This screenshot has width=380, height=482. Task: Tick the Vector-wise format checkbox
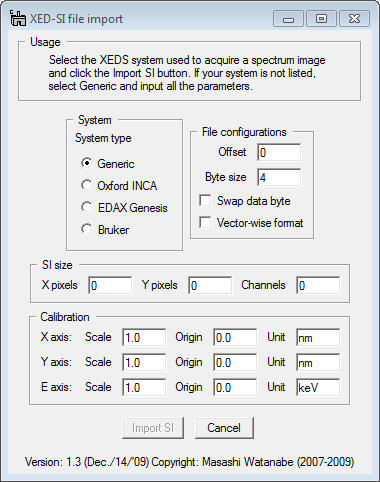205,222
